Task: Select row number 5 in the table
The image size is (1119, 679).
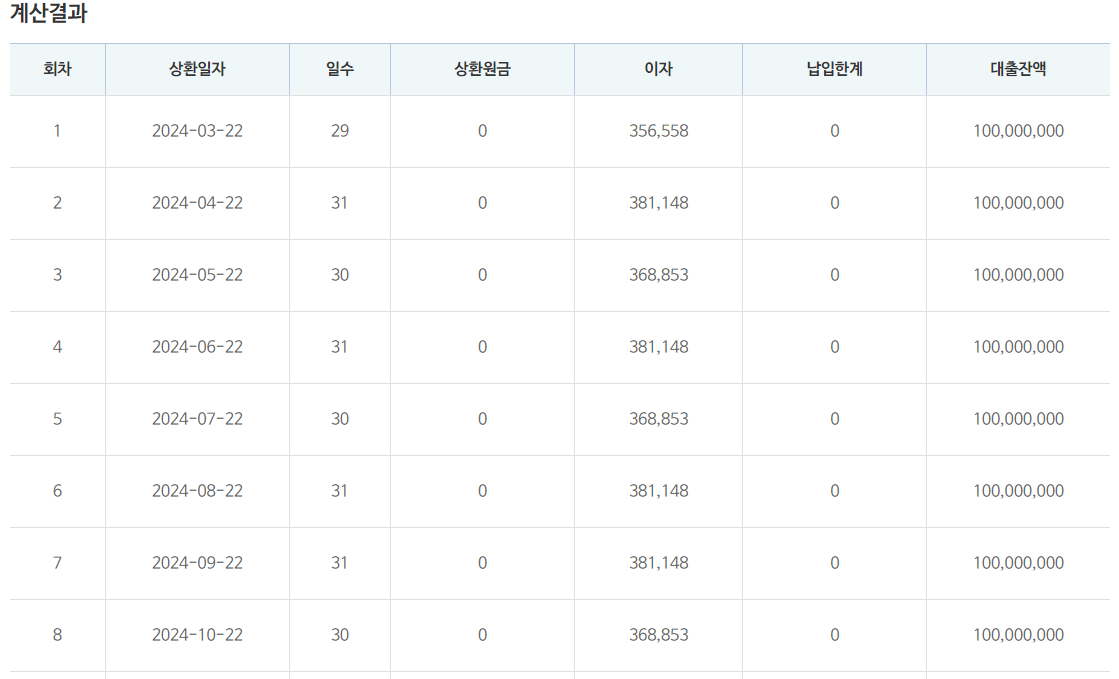Action: (56, 419)
